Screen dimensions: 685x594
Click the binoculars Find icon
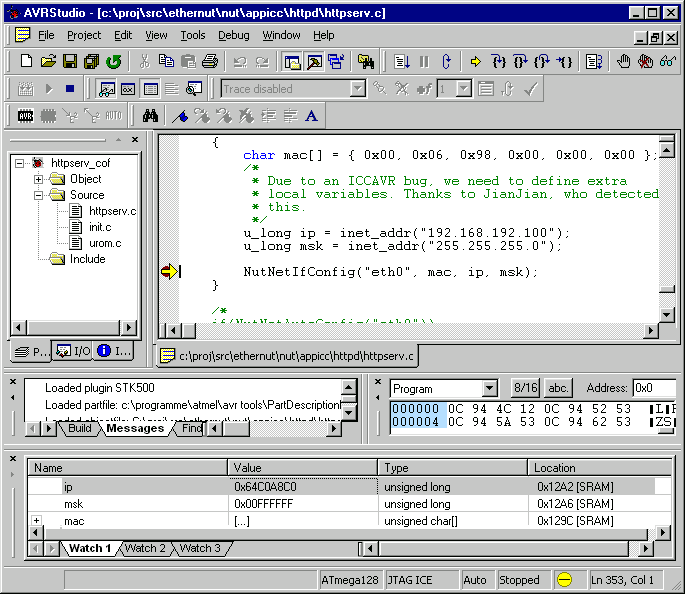(150, 116)
